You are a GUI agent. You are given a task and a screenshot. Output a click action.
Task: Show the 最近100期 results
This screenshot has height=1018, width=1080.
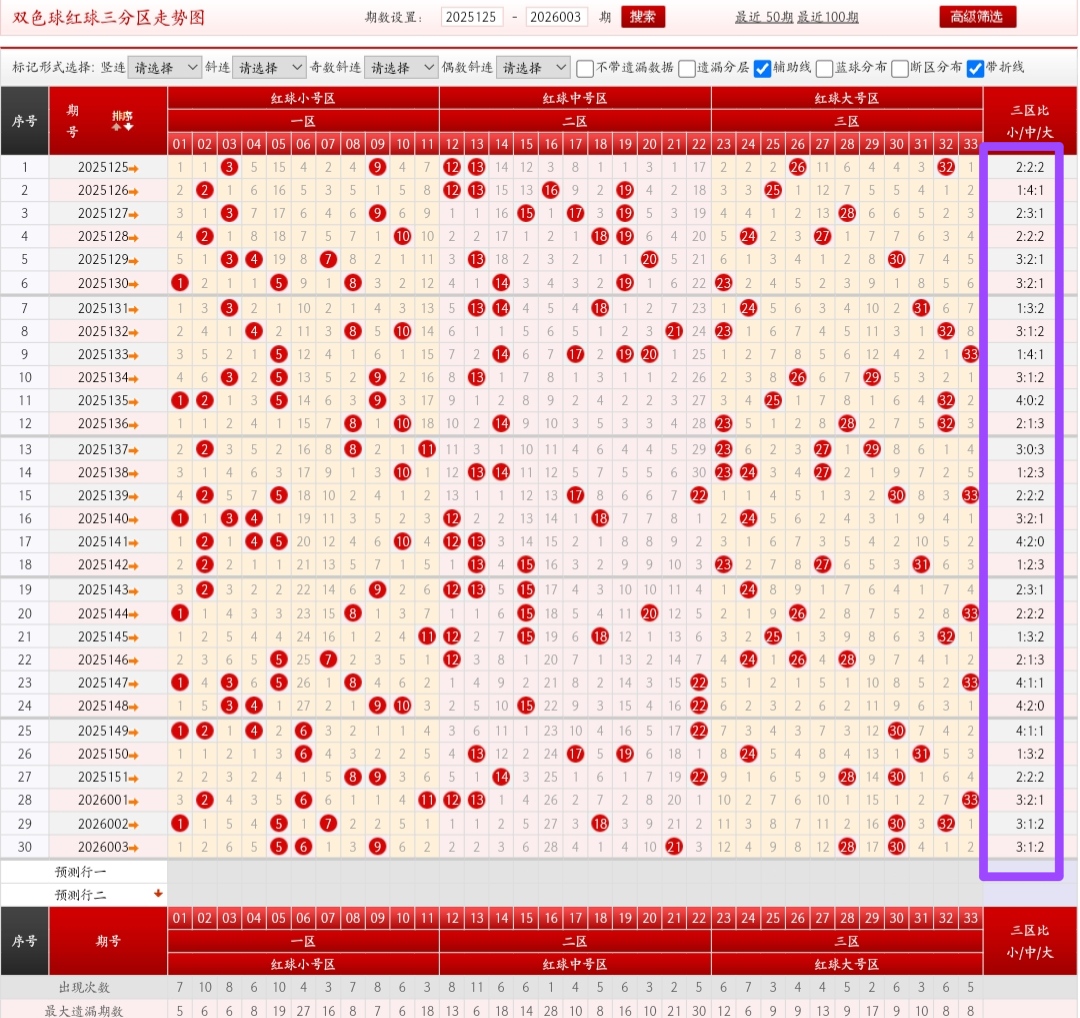point(828,17)
